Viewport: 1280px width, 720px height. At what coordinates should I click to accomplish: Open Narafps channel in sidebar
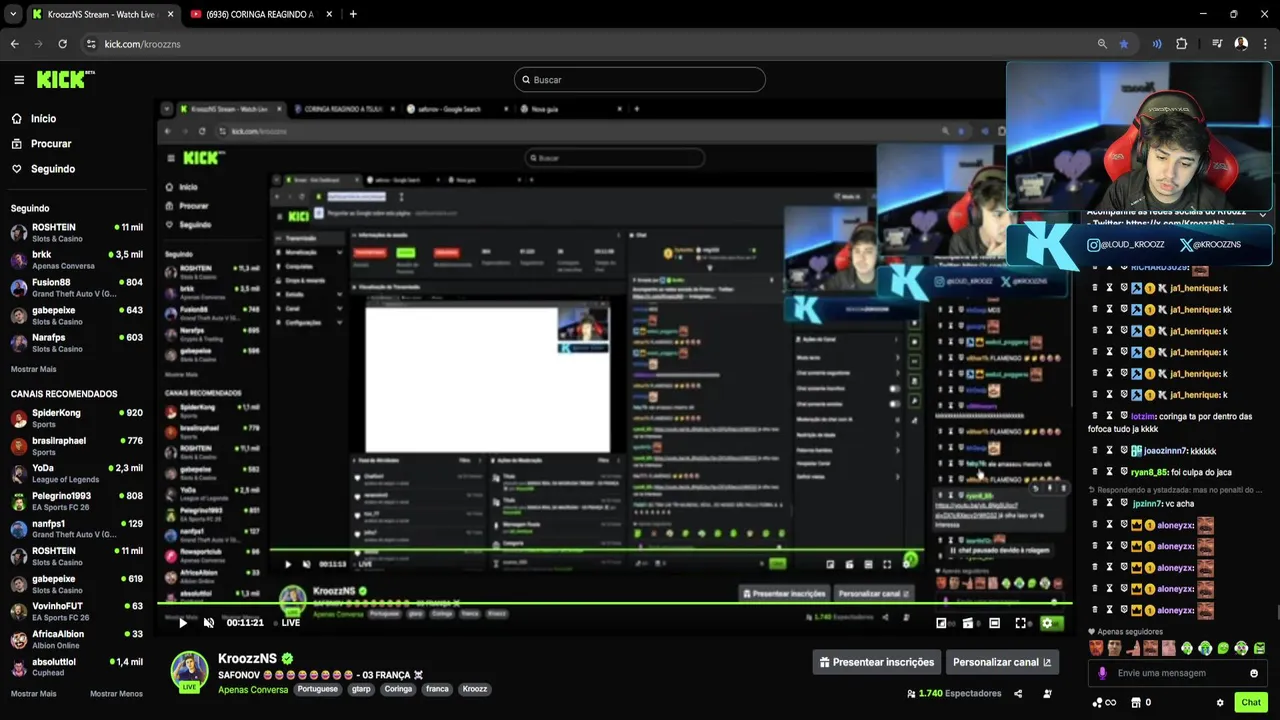coord(77,343)
